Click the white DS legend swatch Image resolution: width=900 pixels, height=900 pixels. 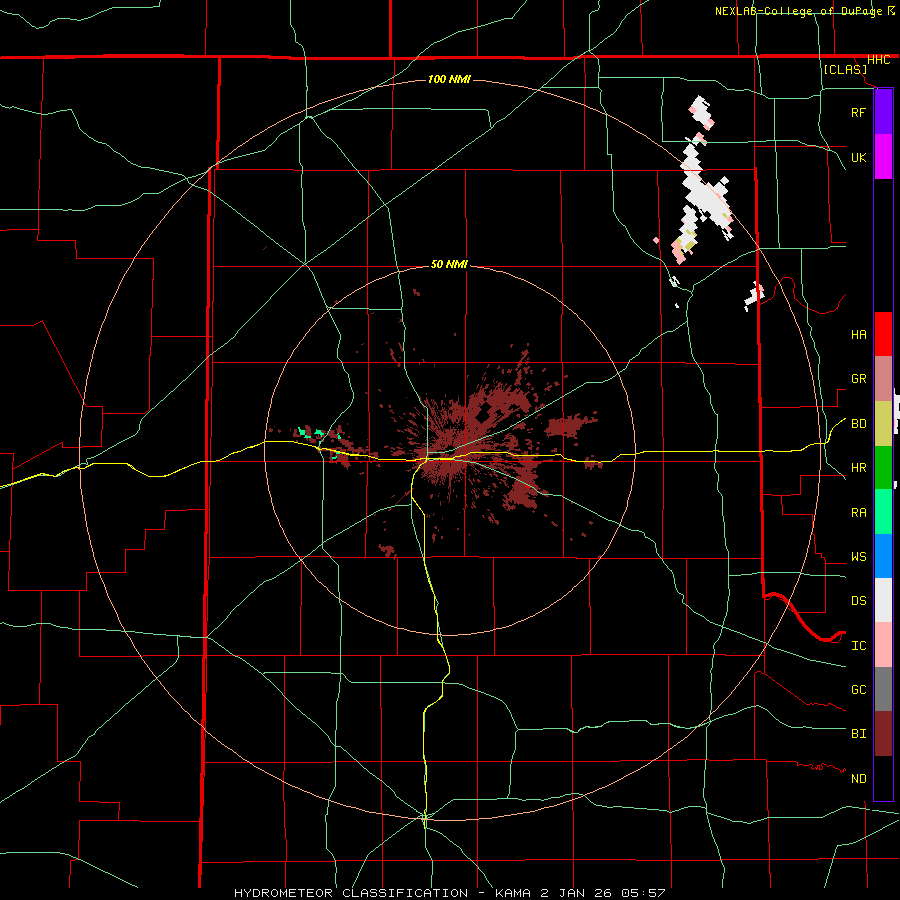pyautogui.click(x=883, y=600)
